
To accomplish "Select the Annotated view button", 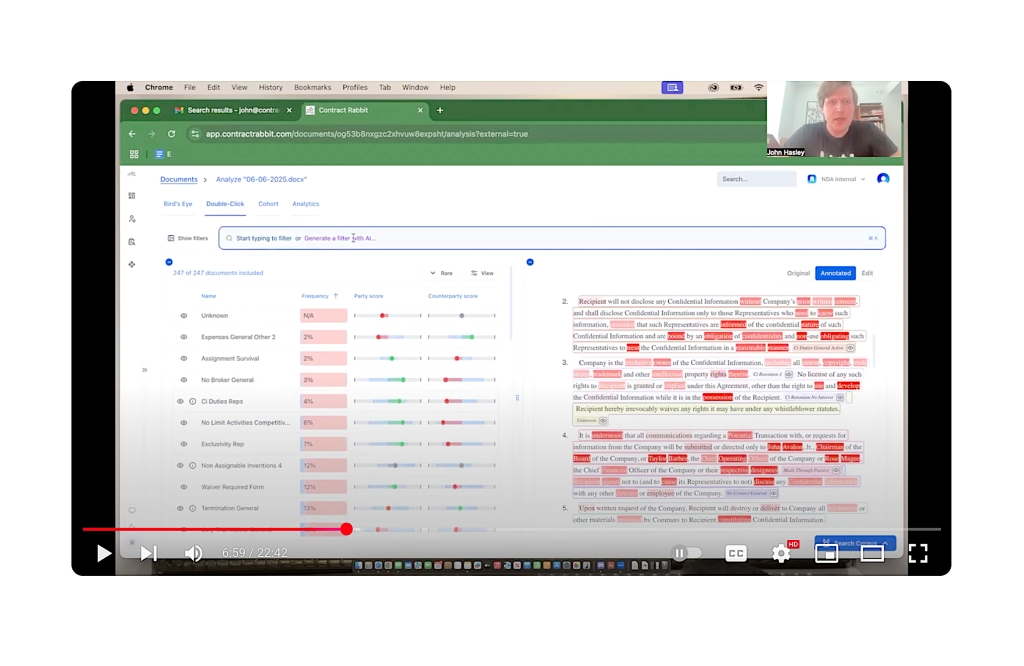I will click(835, 273).
